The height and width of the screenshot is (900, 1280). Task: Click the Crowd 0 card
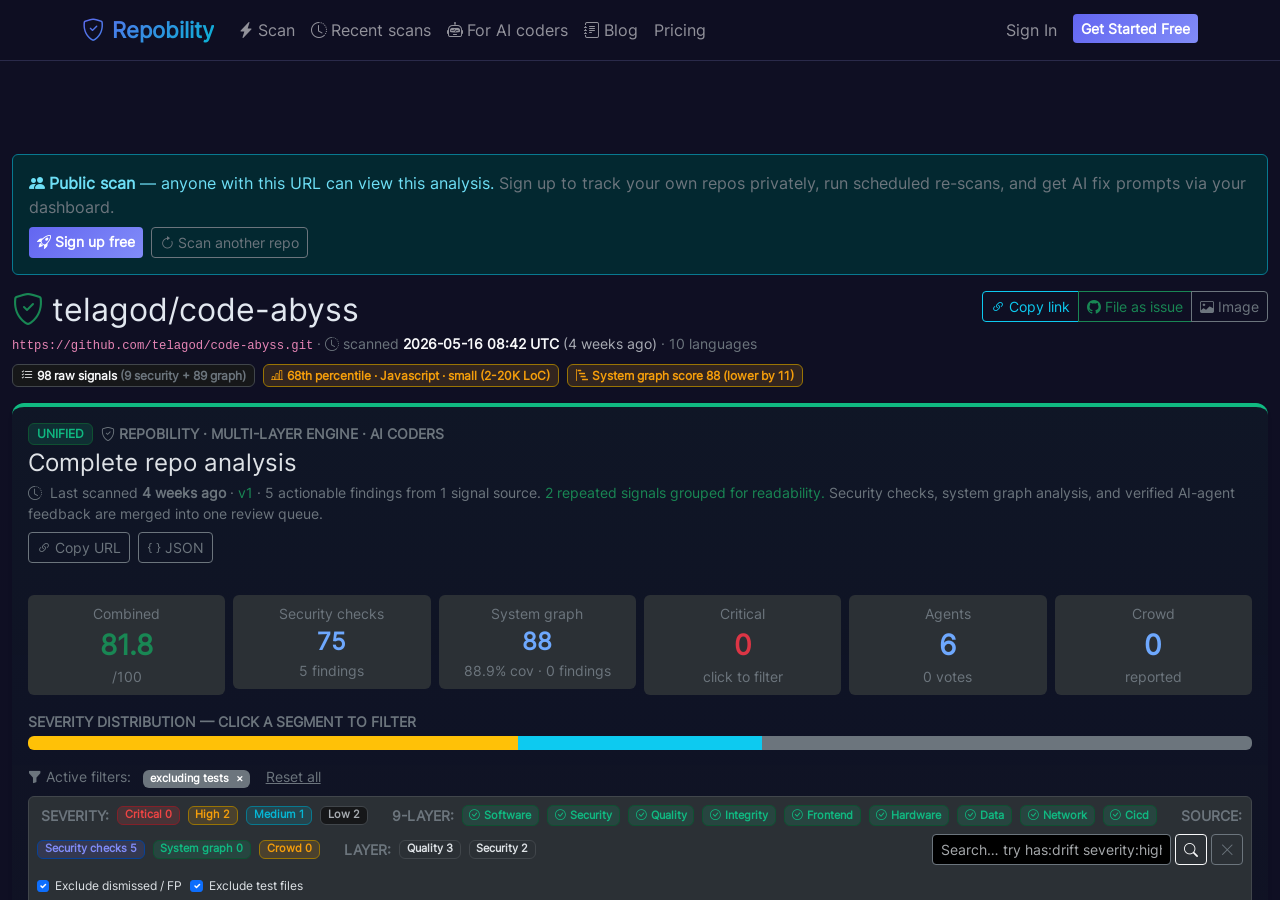coord(1153,645)
